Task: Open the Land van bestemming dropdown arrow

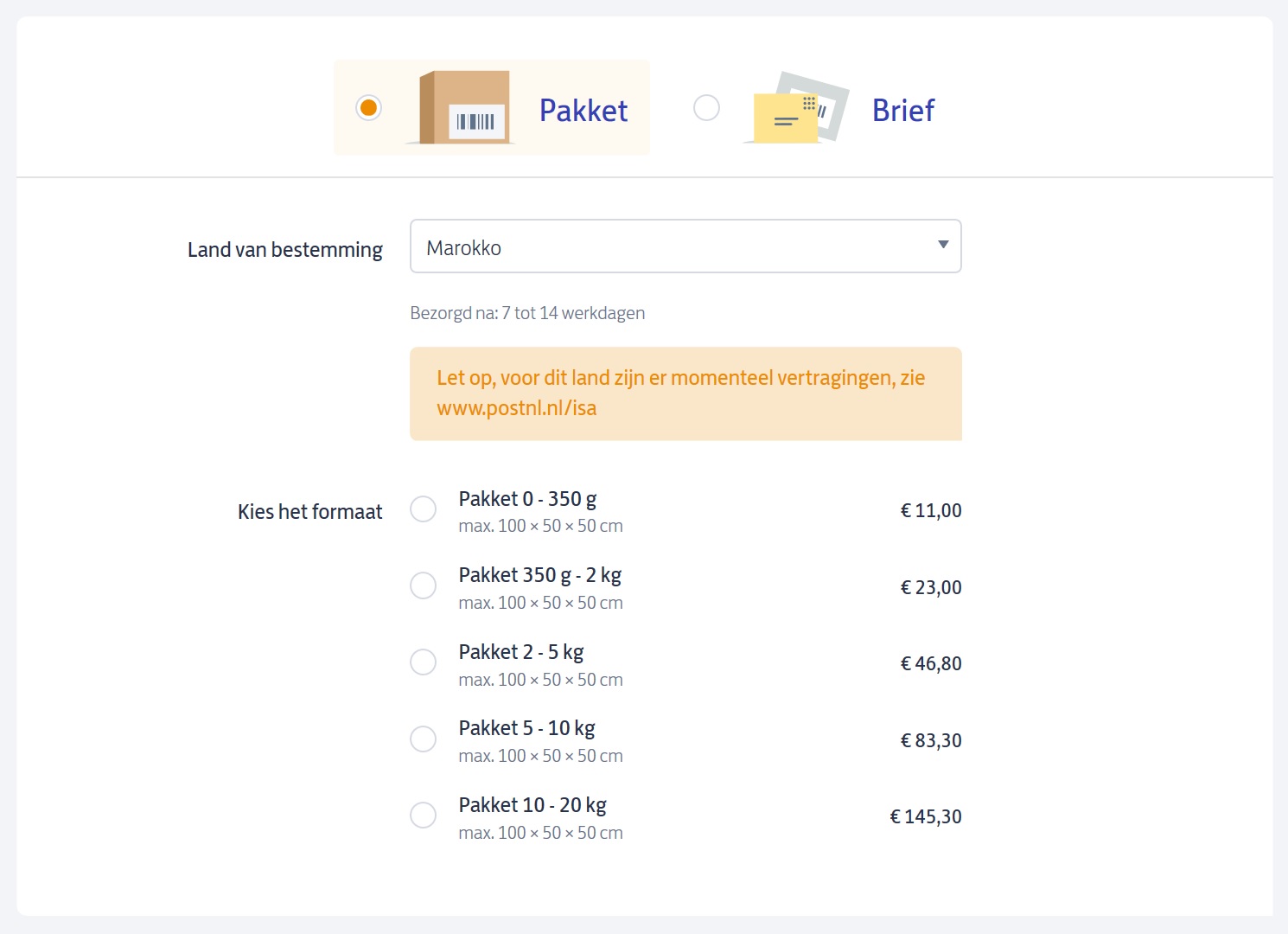Action: (943, 246)
